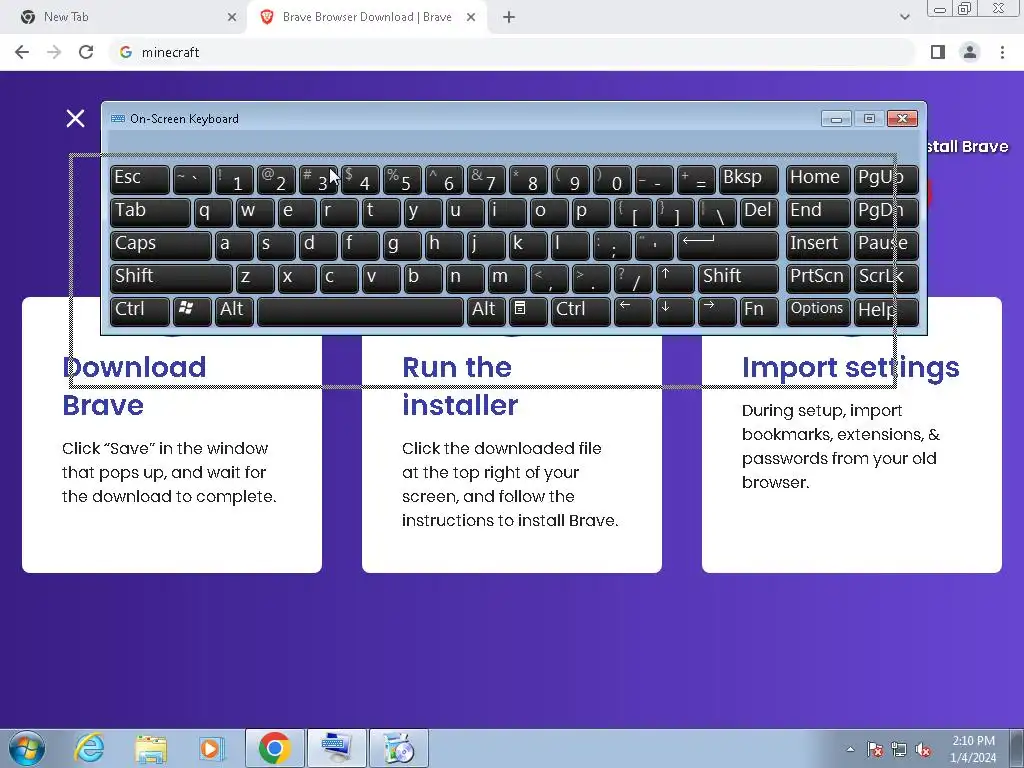Dismiss the Brave overlay with white X

76,118
